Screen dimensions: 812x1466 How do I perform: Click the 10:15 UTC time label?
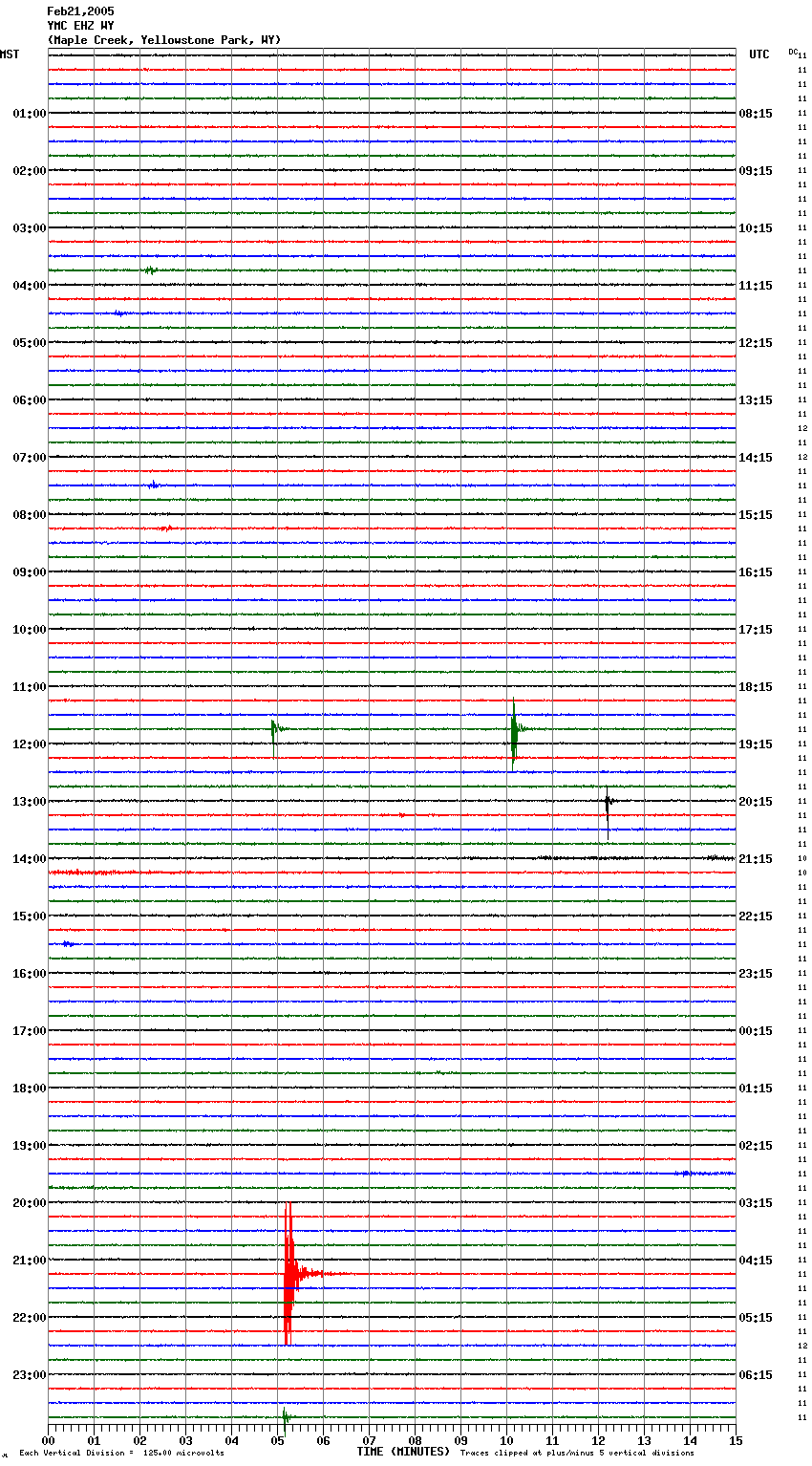[x=756, y=228]
